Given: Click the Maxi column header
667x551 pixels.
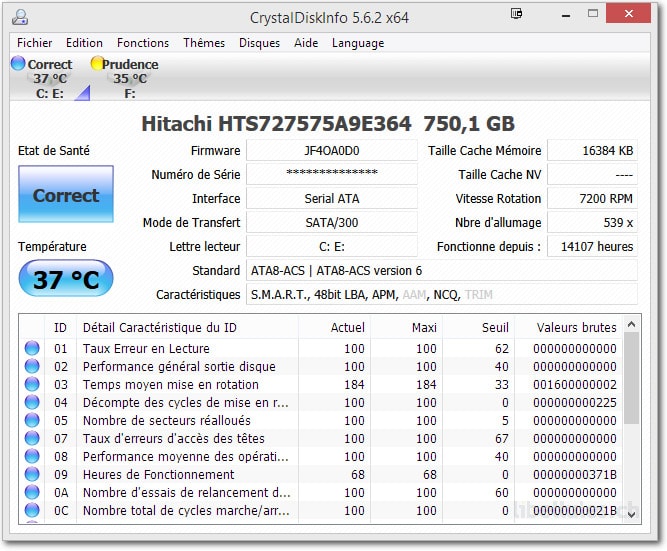Looking at the screenshot, I should [407, 327].
